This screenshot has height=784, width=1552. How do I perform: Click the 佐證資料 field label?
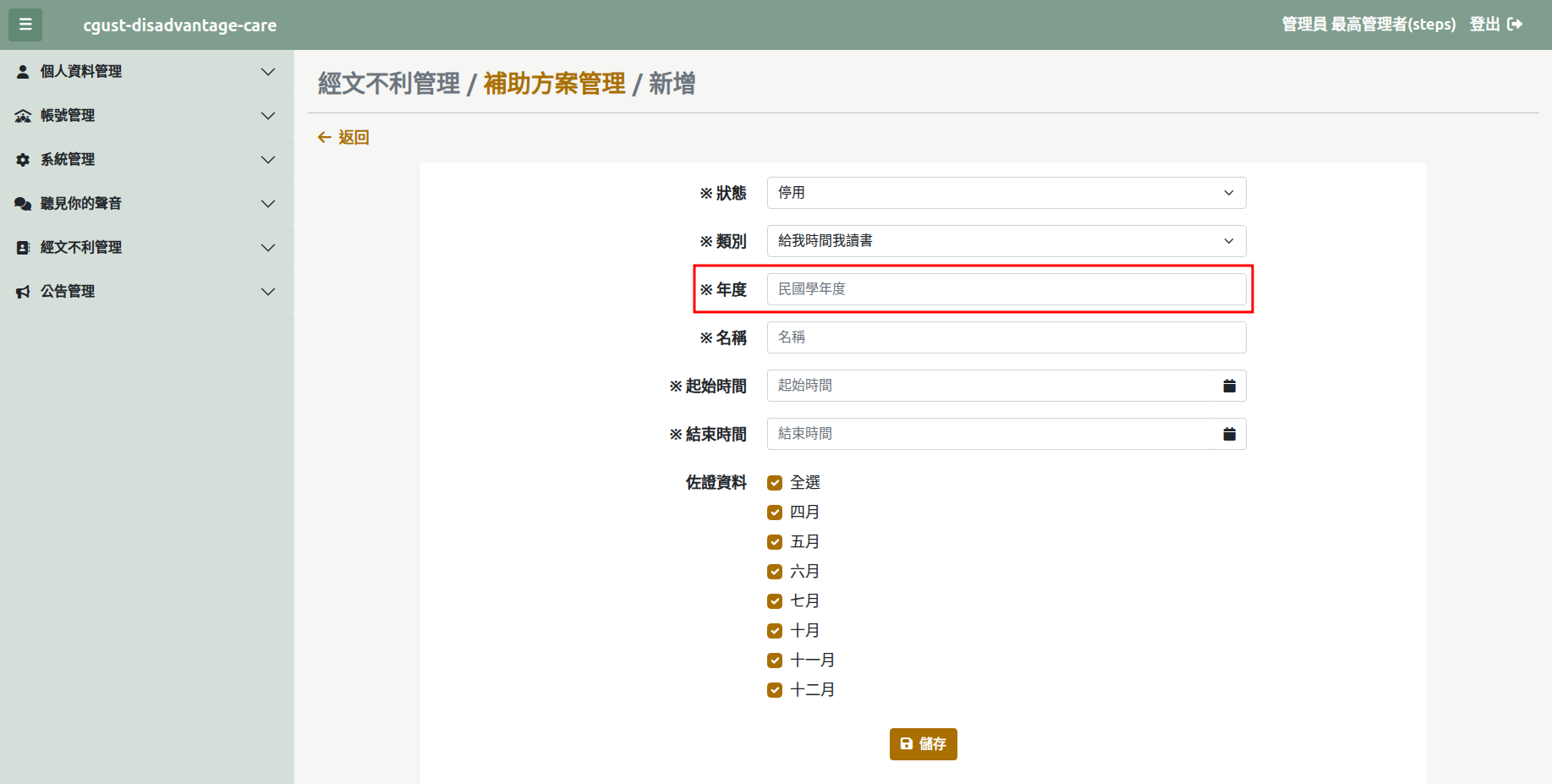tap(716, 483)
